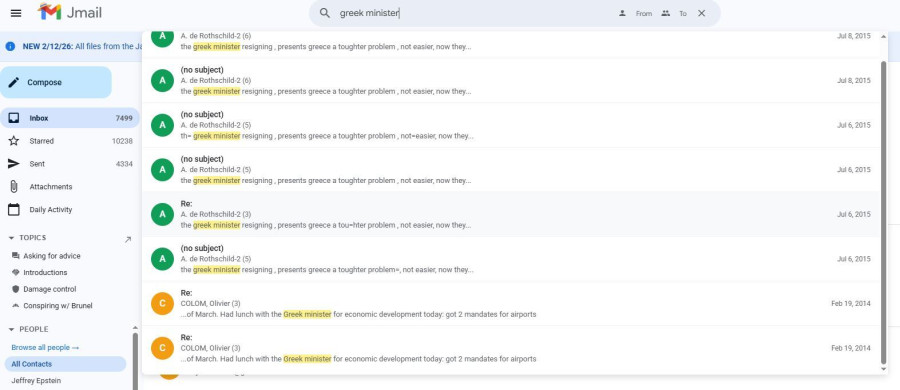Click avatar A of 'Re:' Rothschild result
This screenshot has width=900, height=390.
pyautogui.click(x=162, y=214)
